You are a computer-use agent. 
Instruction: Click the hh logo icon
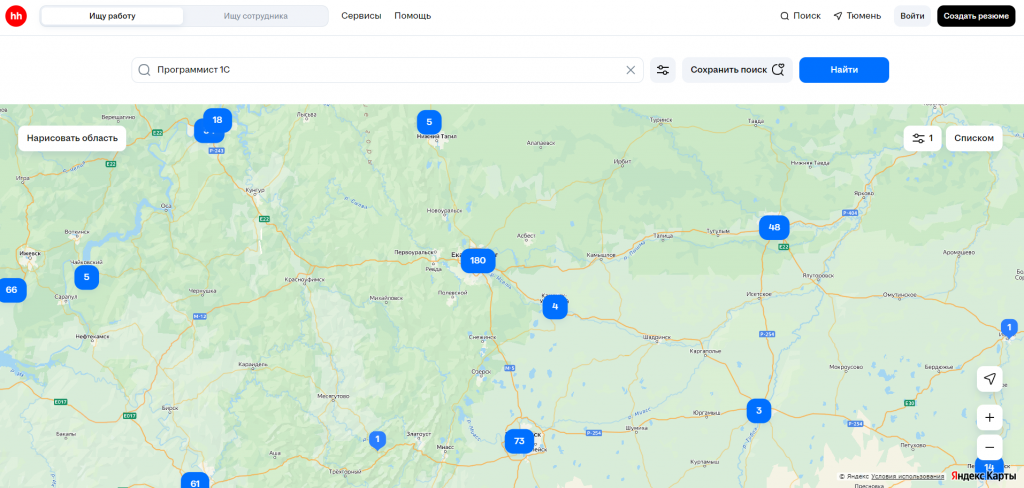[16, 16]
